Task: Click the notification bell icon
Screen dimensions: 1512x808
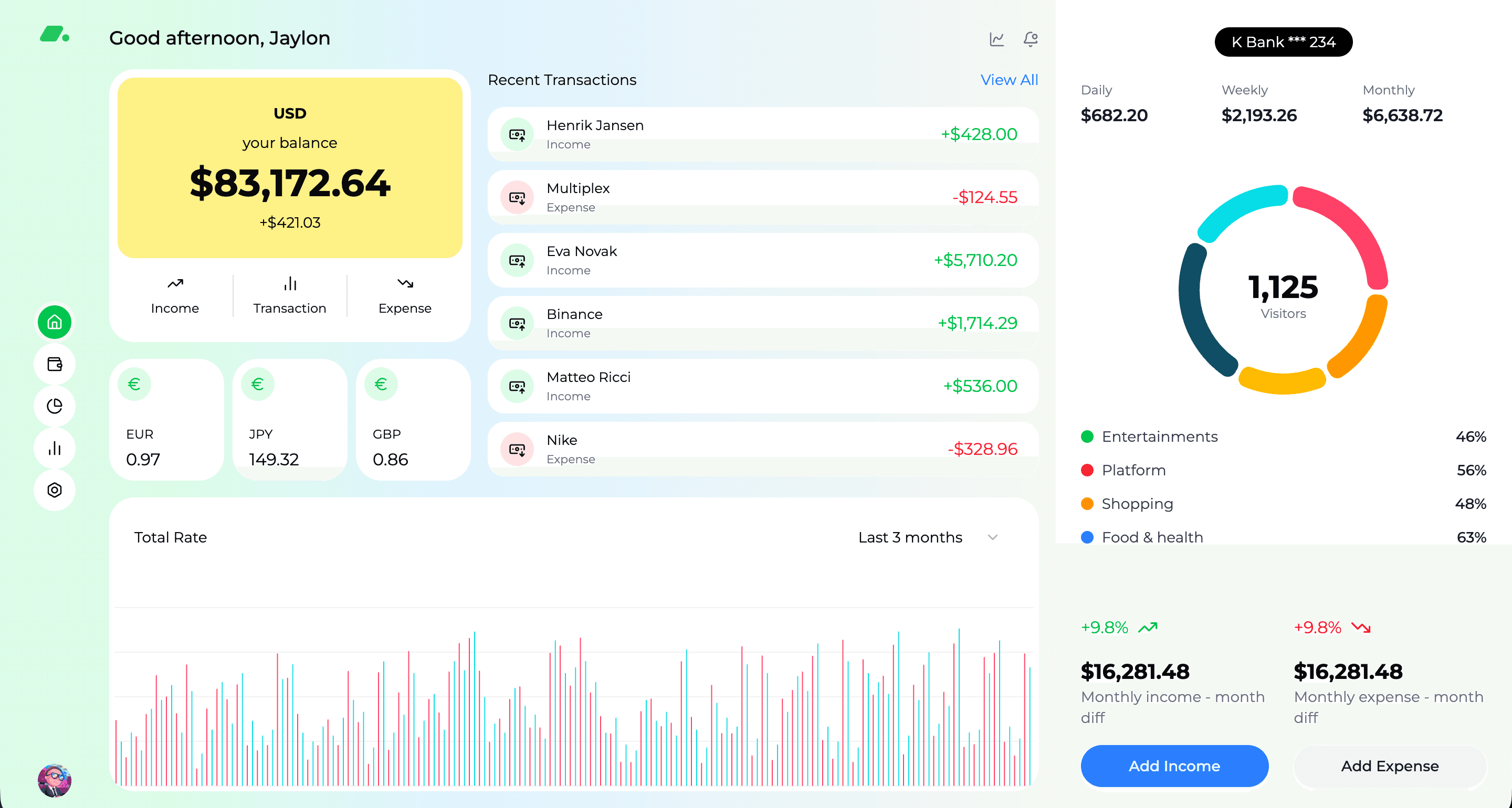Action: (x=1030, y=39)
